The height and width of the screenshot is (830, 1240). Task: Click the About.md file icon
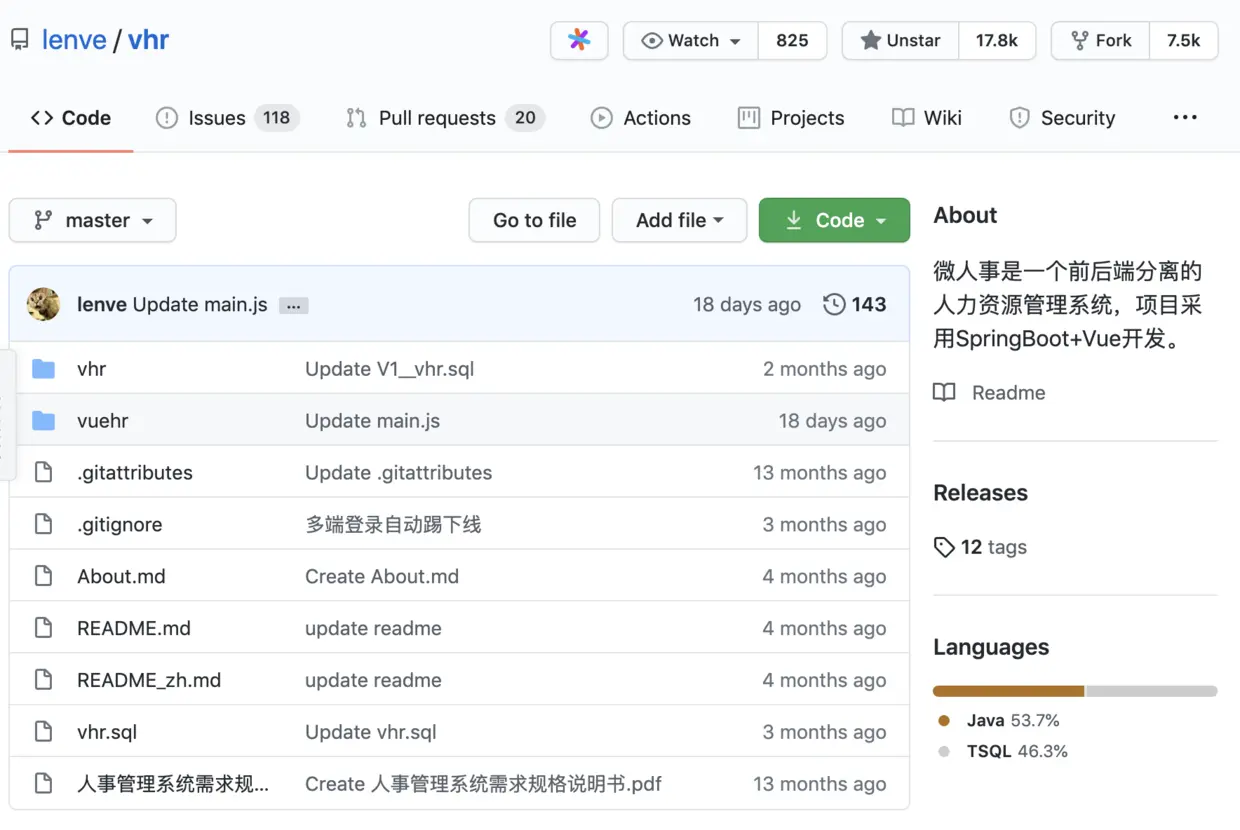coord(43,577)
